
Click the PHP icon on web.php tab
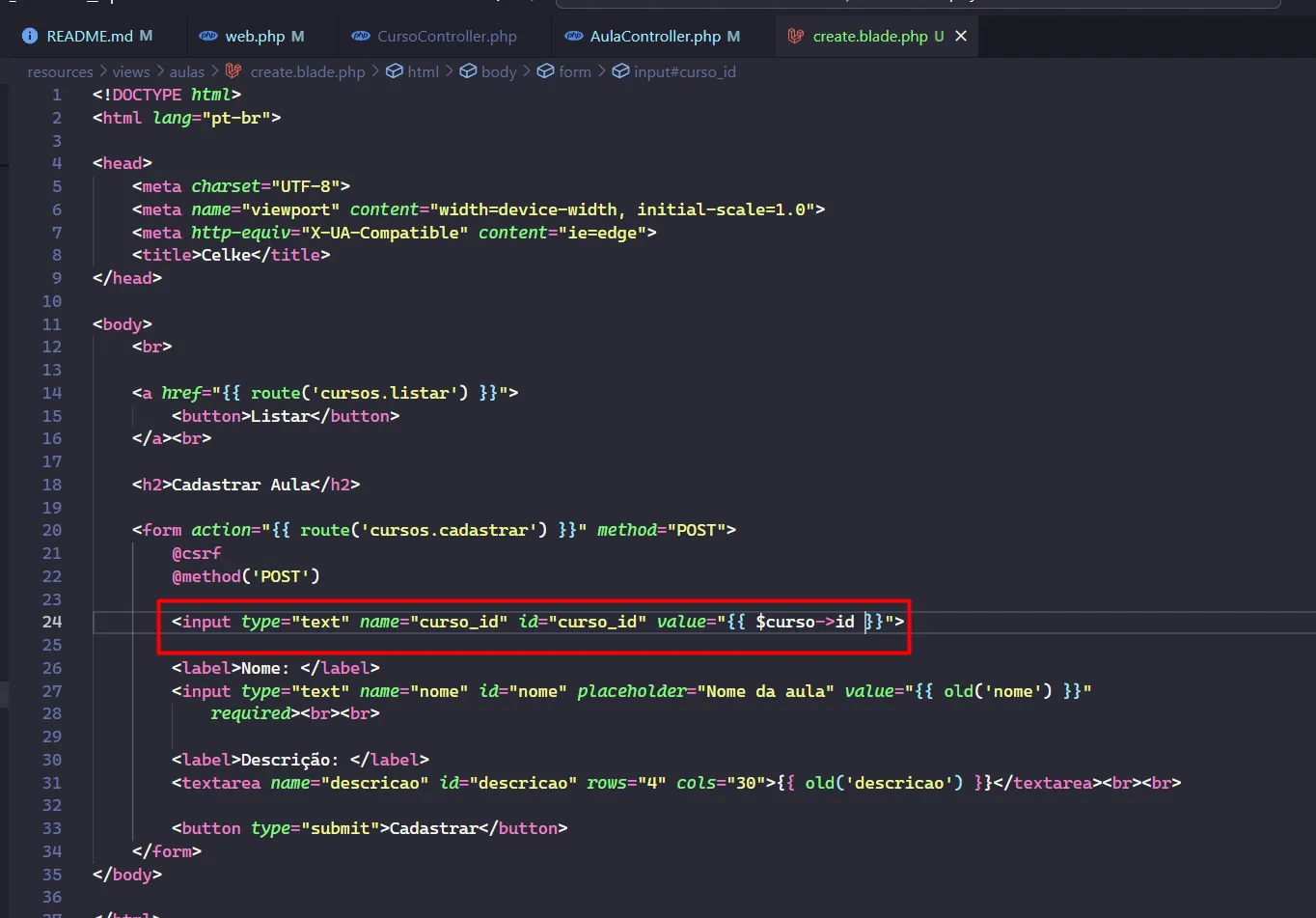[207, 36]
